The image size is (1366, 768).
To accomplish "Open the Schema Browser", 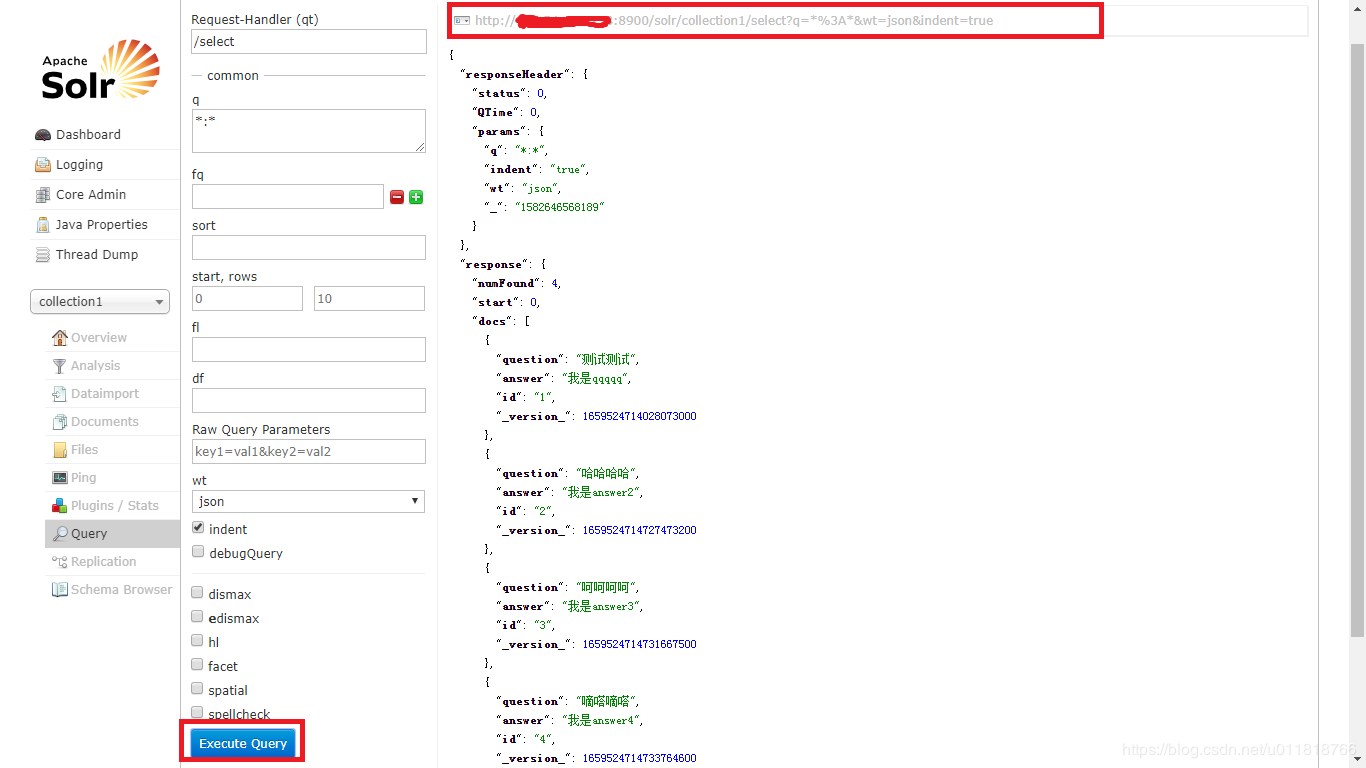I will pos(121,590).
